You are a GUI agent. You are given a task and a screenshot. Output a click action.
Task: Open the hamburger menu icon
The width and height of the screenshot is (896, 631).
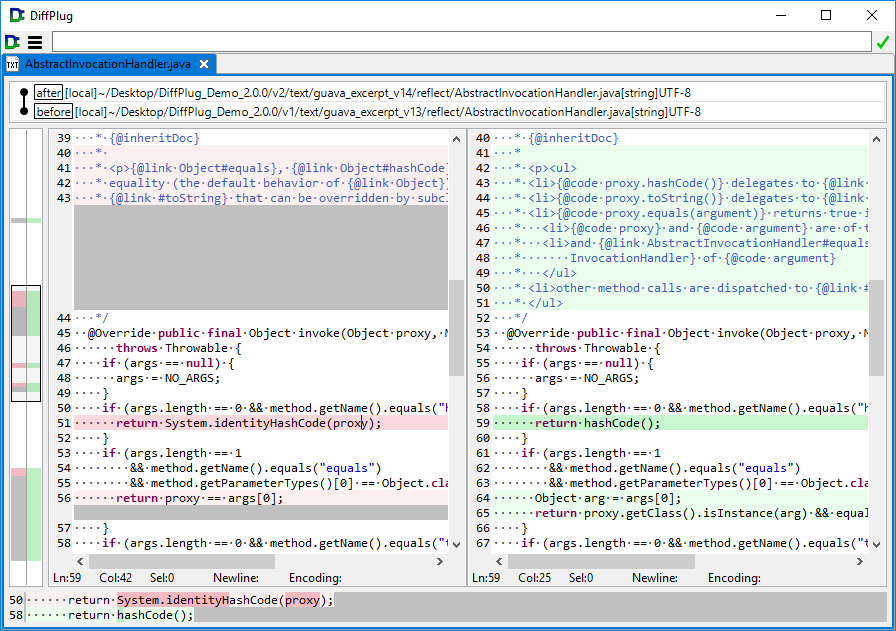pyautogui.click(x=35, y=42)
